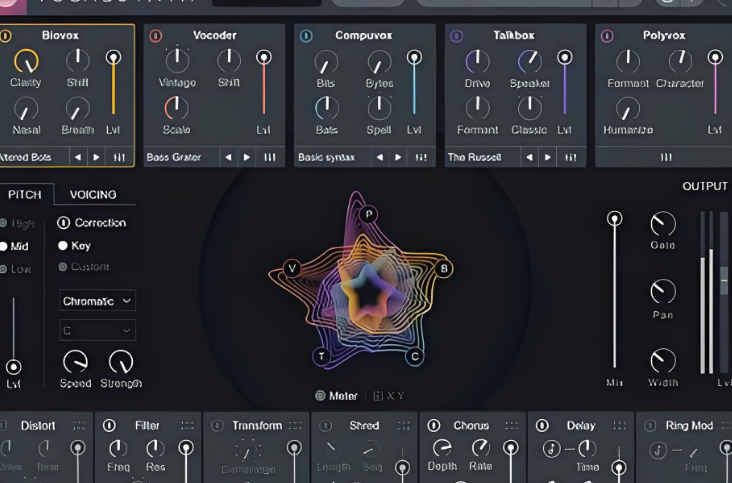
Task: Toggle the Compuvox module power button
Action: [x=306, y=36]
